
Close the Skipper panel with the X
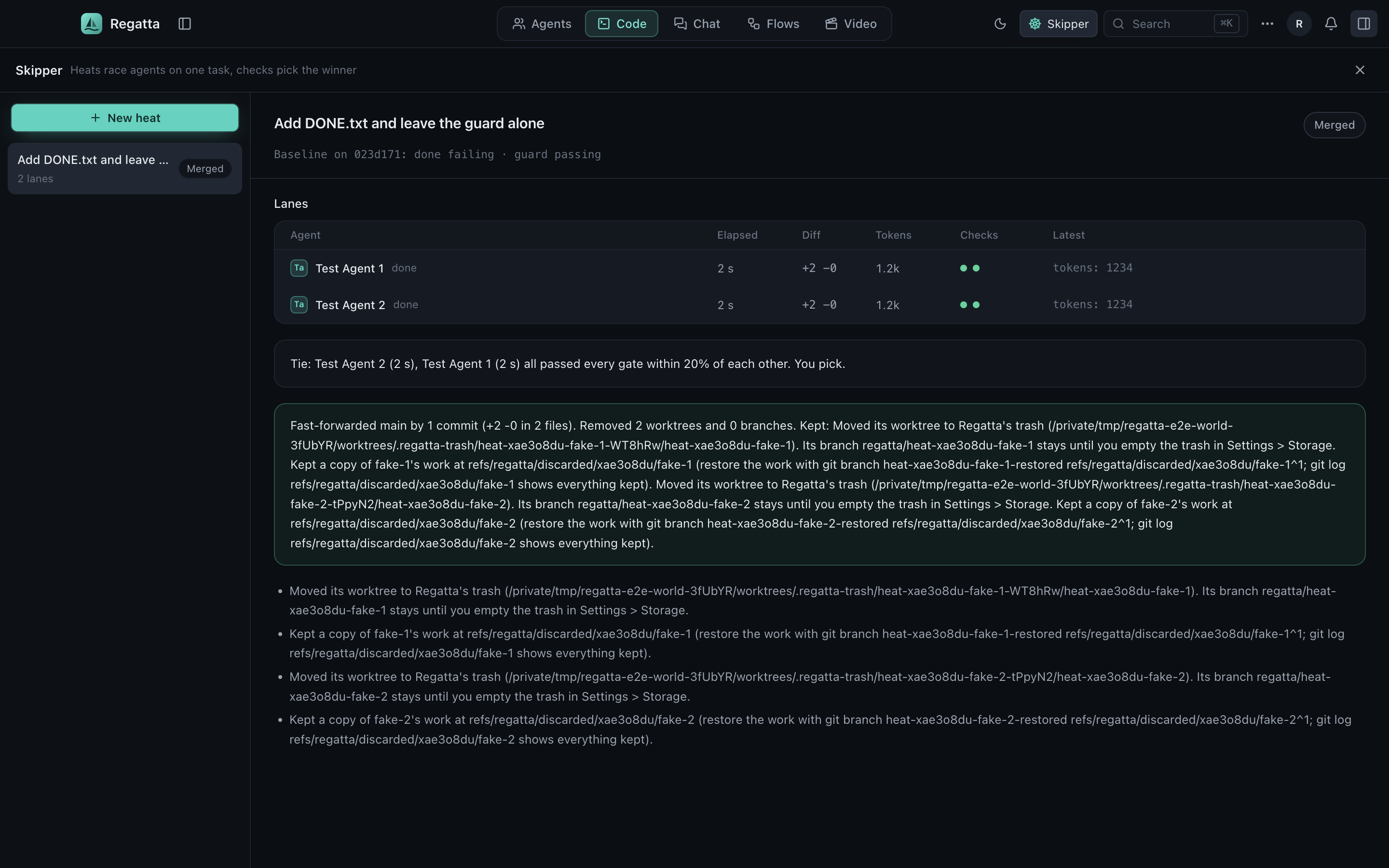[x=1360, y=70]
